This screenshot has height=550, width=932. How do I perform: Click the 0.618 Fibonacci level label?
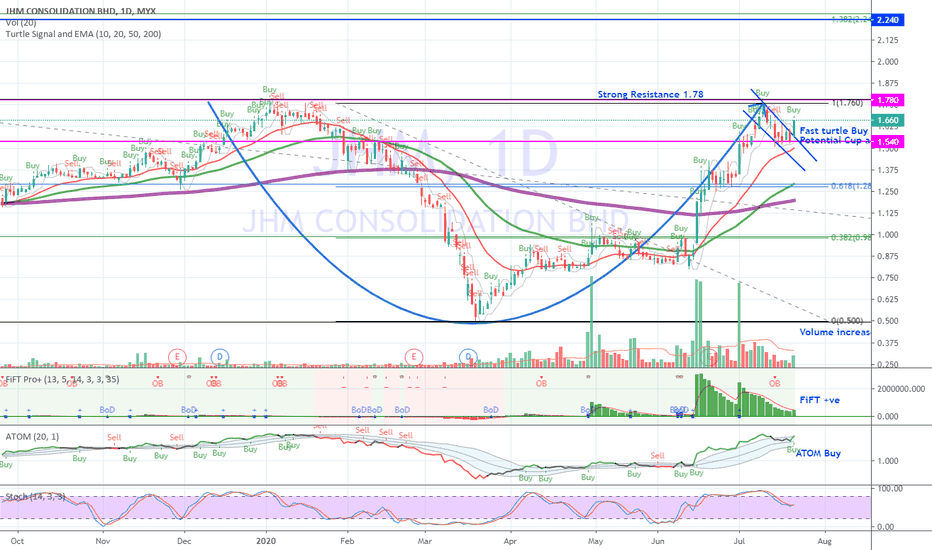pos(851,186)
